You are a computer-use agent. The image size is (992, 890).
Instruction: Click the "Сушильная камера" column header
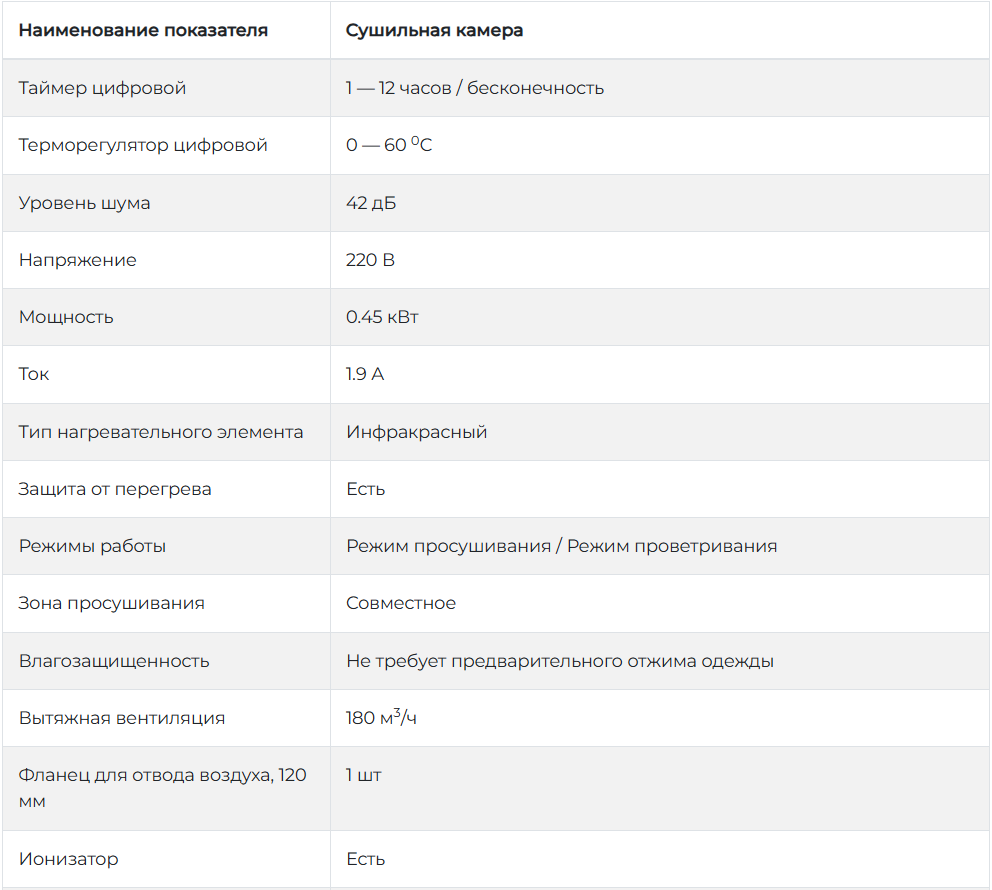pos(434,30)
